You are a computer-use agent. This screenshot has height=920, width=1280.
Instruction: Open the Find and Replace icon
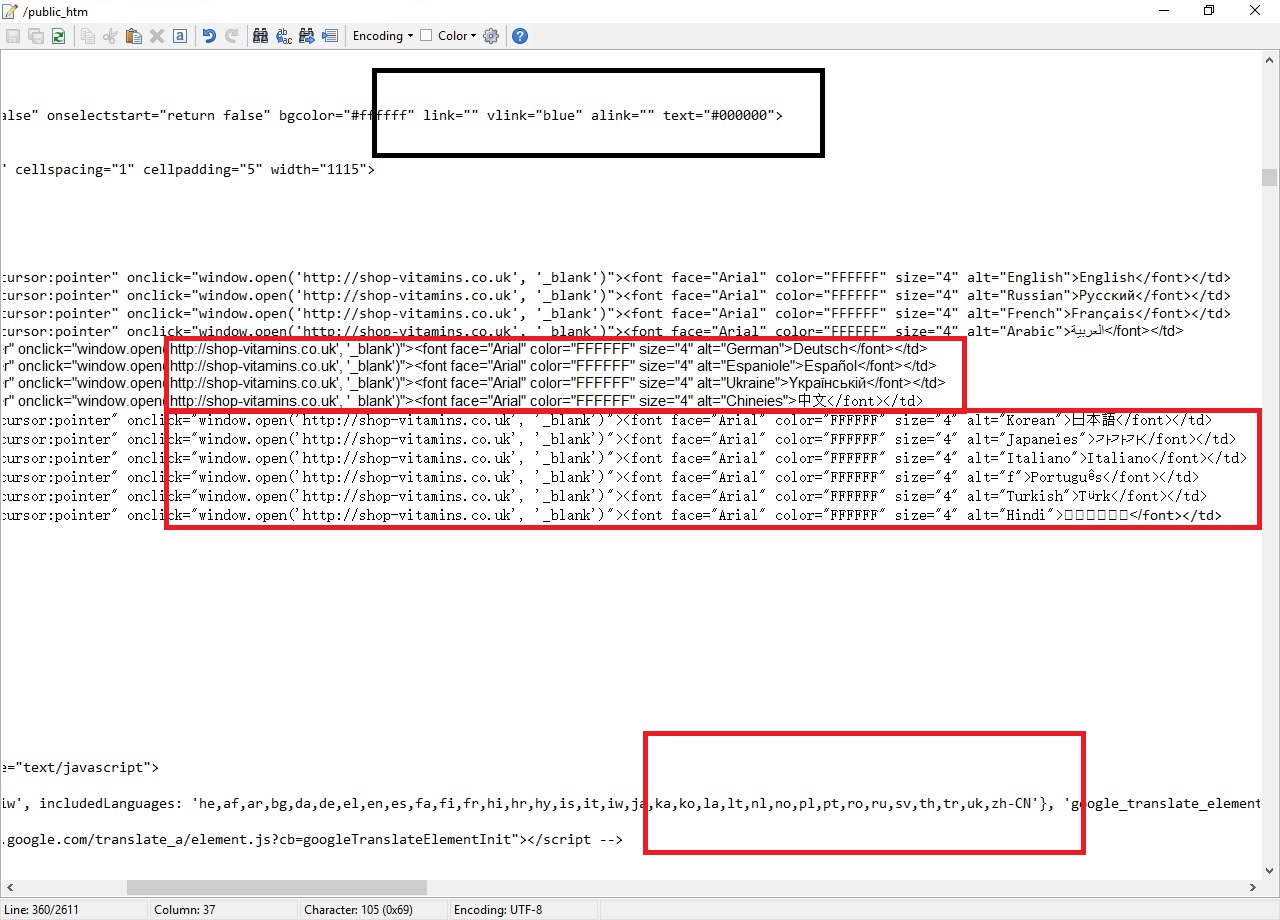click(283, 36)
